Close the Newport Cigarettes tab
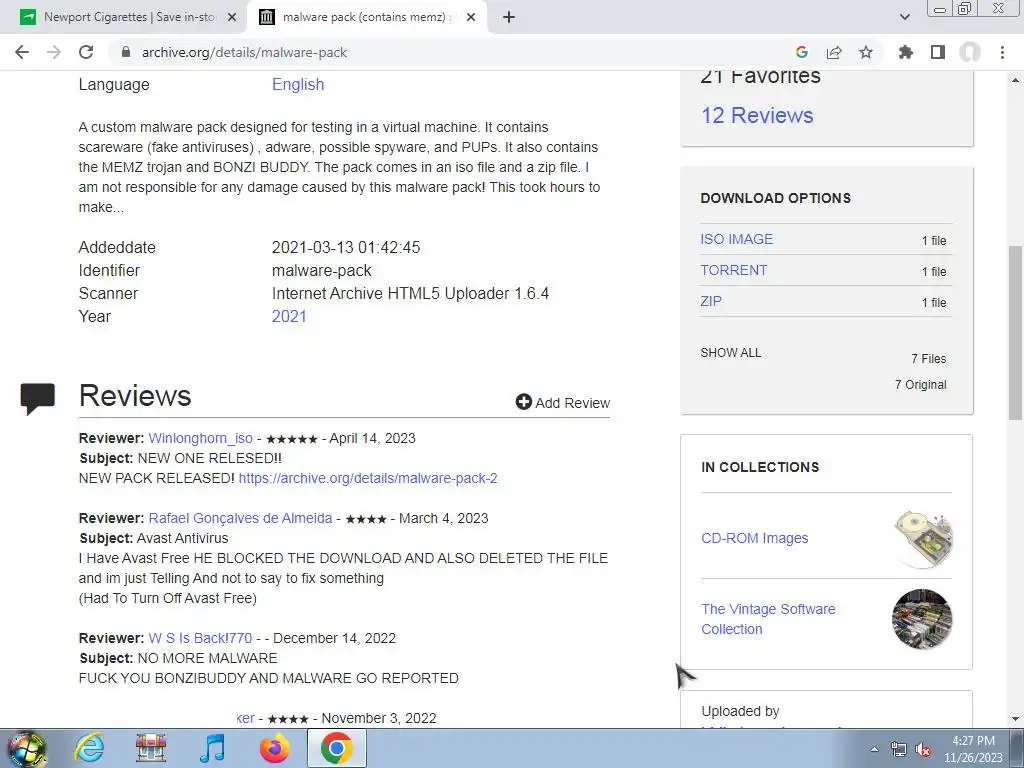 click(x=232, y=17)
